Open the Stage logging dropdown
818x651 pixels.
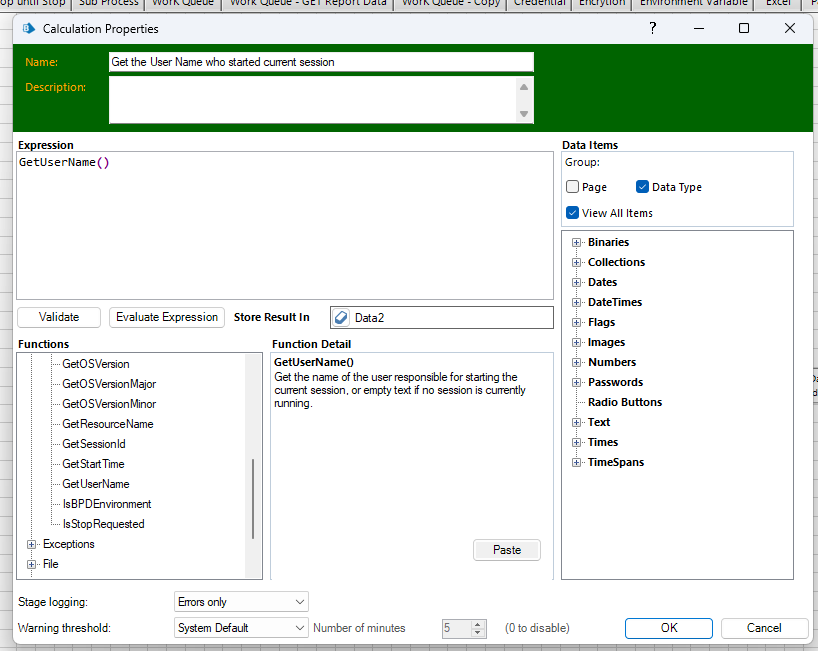[x=241, y=602]
